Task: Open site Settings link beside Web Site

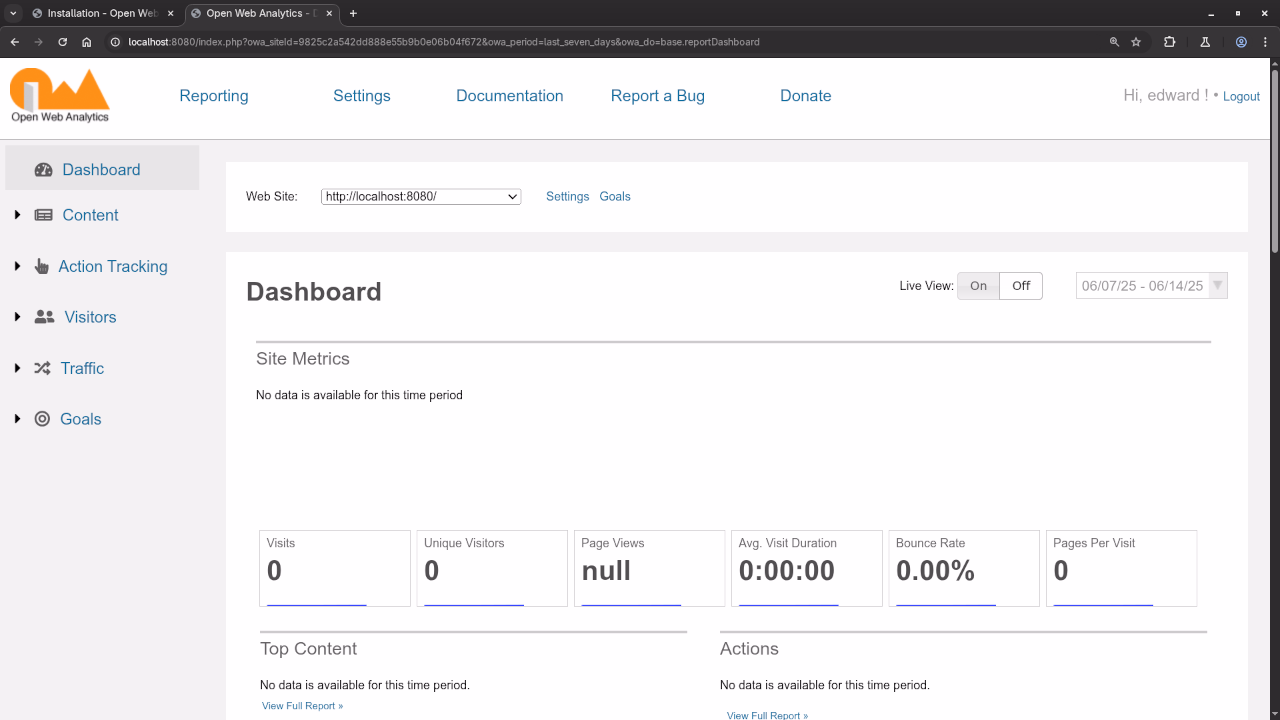Action: coord(567,197)
